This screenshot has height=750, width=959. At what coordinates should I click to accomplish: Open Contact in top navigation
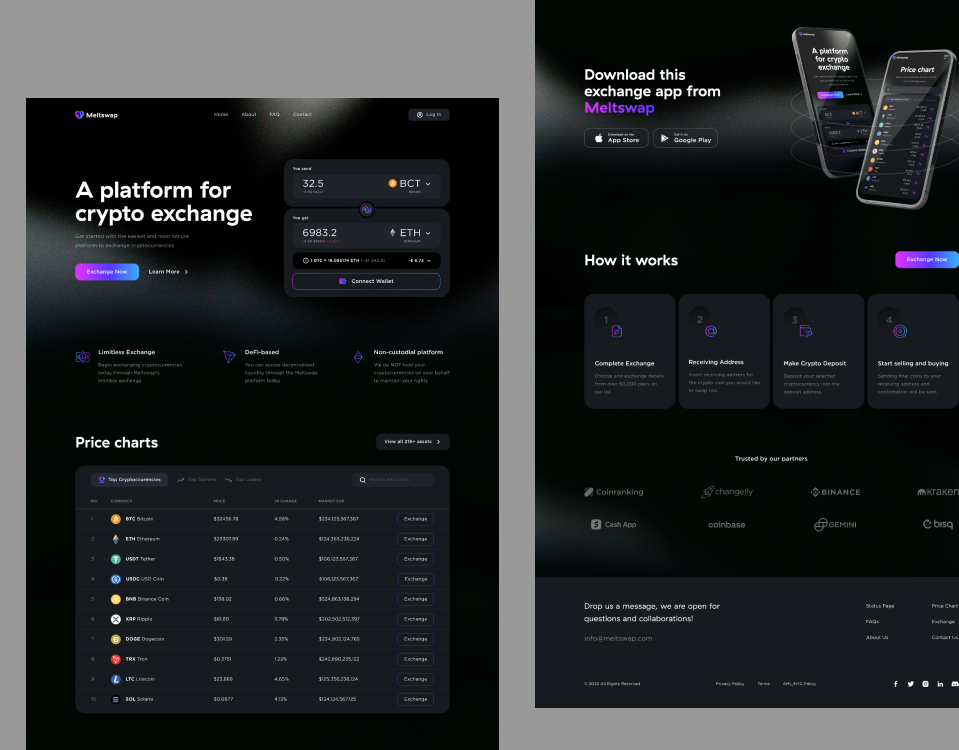click(x=302, y=114)
